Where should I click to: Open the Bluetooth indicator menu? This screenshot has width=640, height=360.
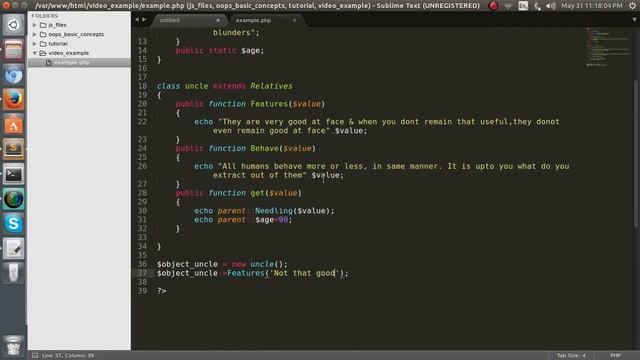[537, 6]
